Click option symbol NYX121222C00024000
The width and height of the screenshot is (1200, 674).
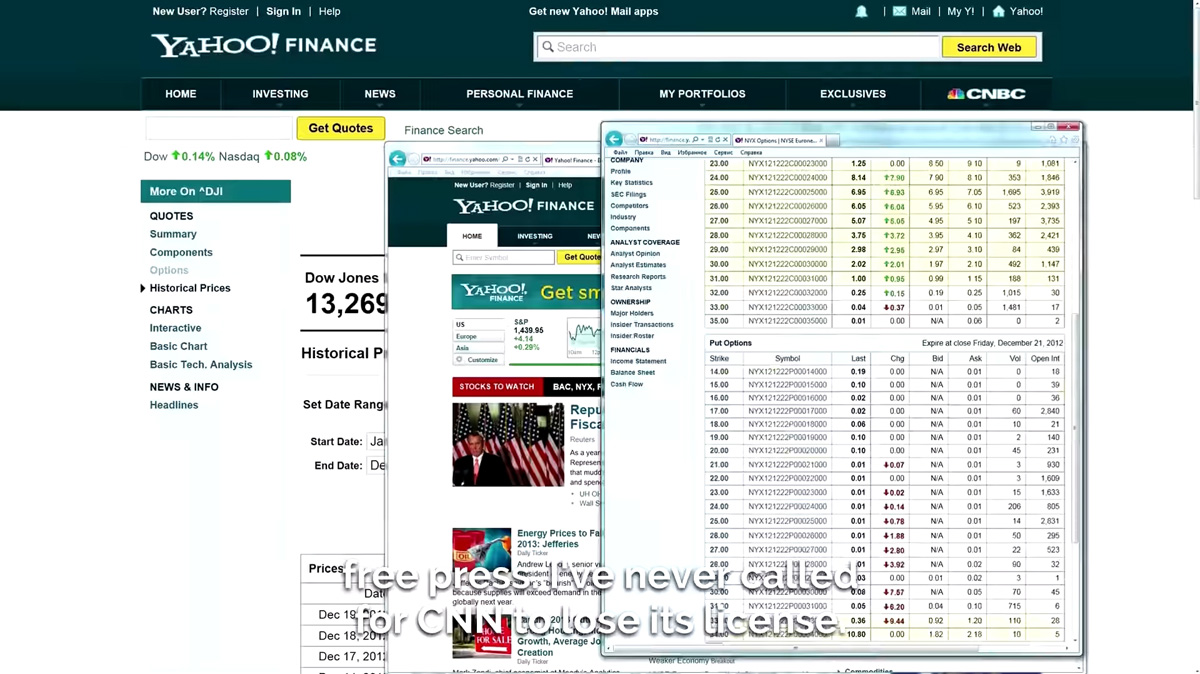coord(788,178)
